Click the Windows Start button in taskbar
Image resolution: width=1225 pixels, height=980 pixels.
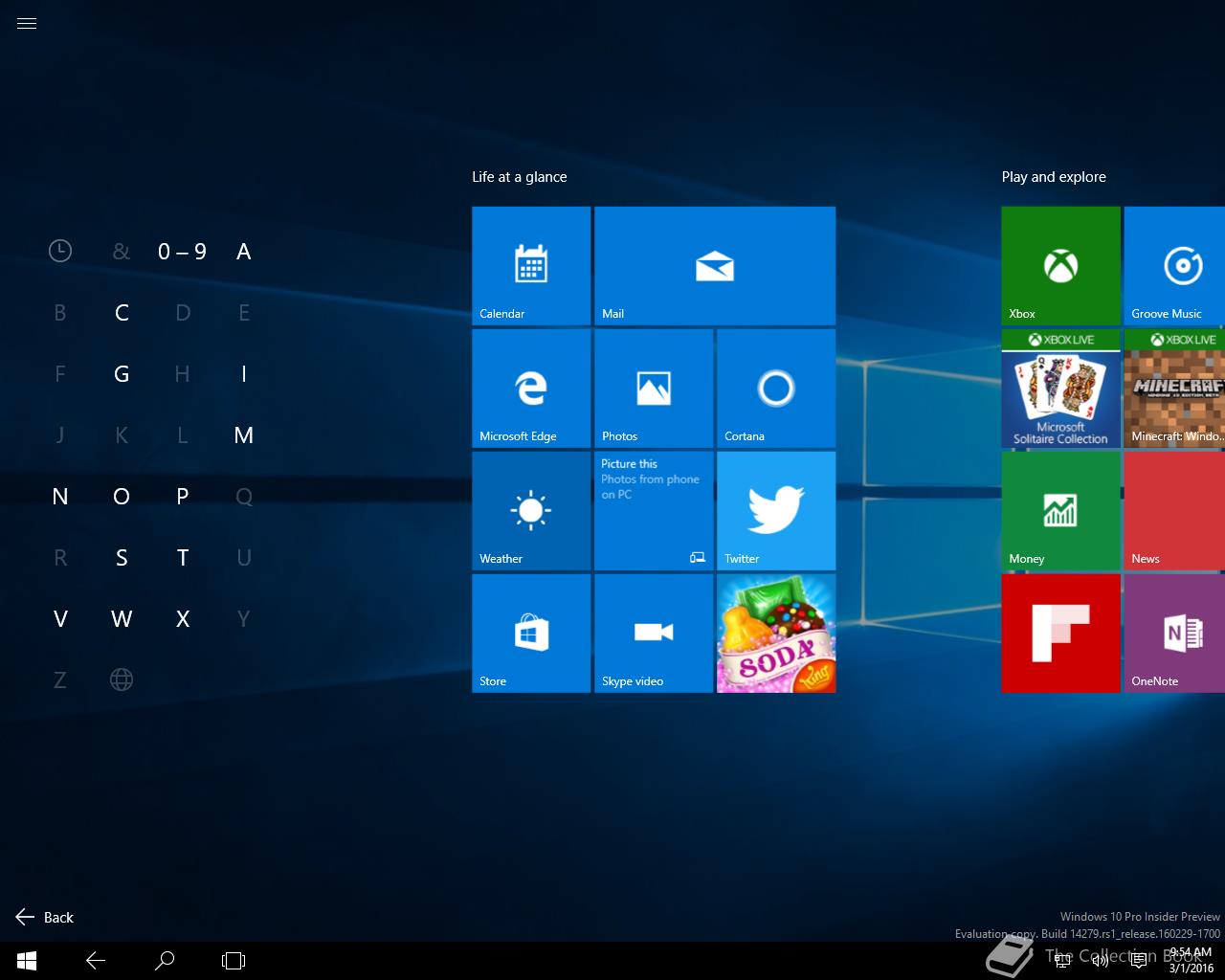point(27,961)
